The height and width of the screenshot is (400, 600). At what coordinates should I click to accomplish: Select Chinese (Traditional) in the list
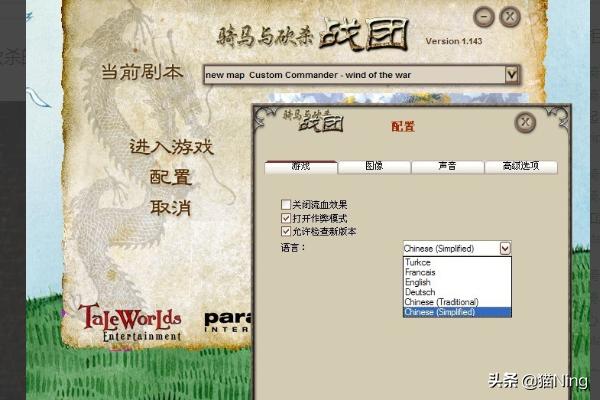click(457, 302)
